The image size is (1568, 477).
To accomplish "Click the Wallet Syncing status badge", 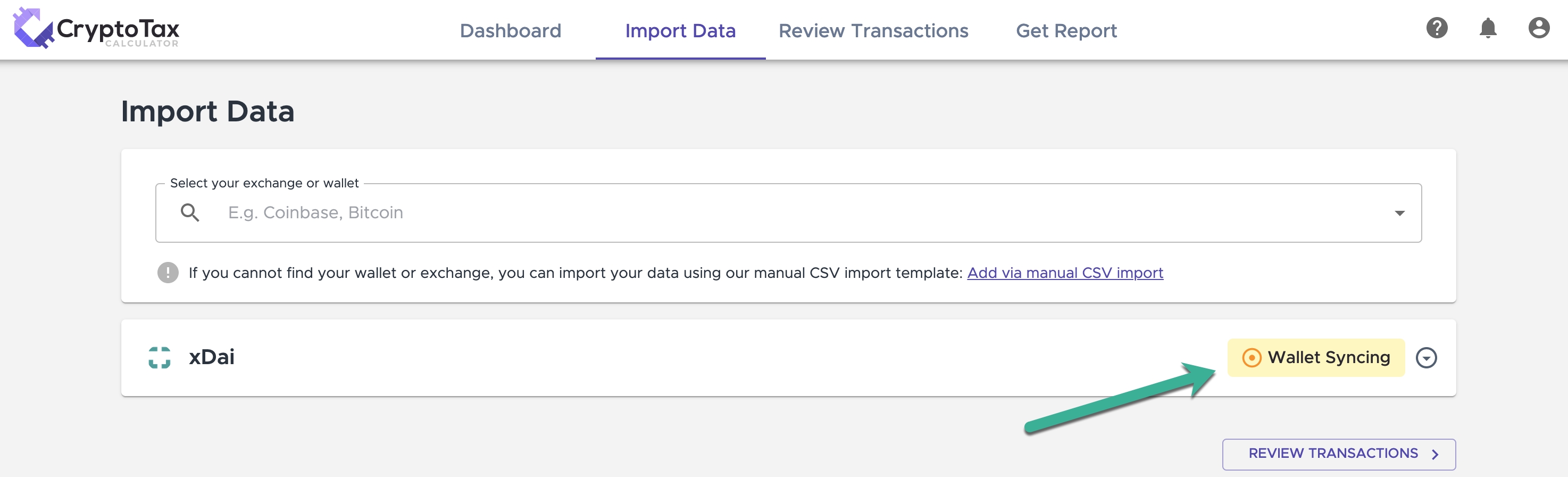I will pos(1315,358).
